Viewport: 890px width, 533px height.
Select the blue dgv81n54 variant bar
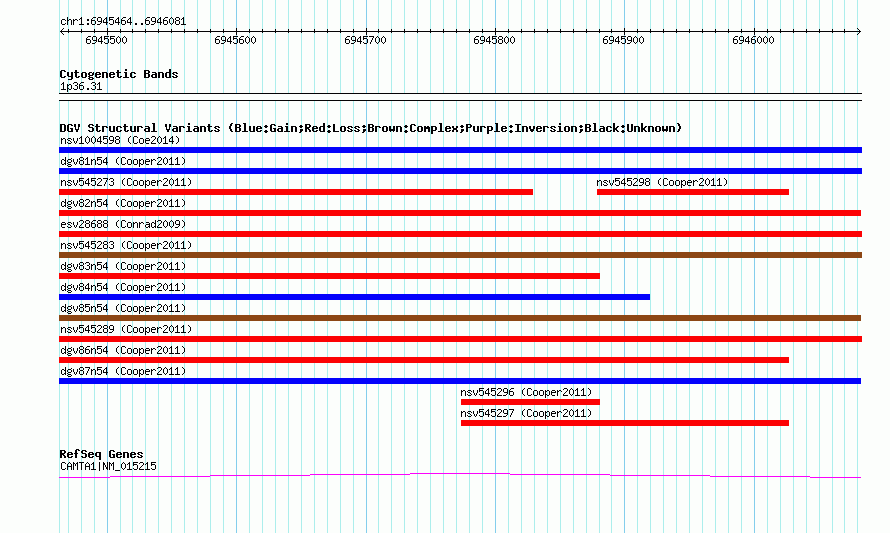tap(460, 171)
